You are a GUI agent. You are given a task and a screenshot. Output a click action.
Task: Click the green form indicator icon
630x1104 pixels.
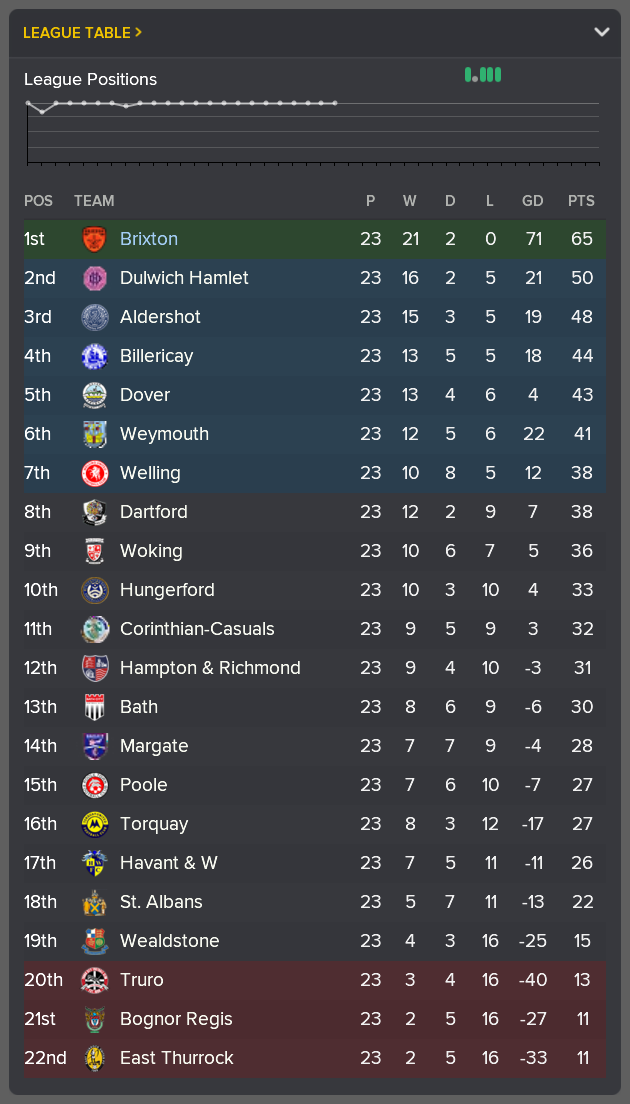tap(483, 74)
